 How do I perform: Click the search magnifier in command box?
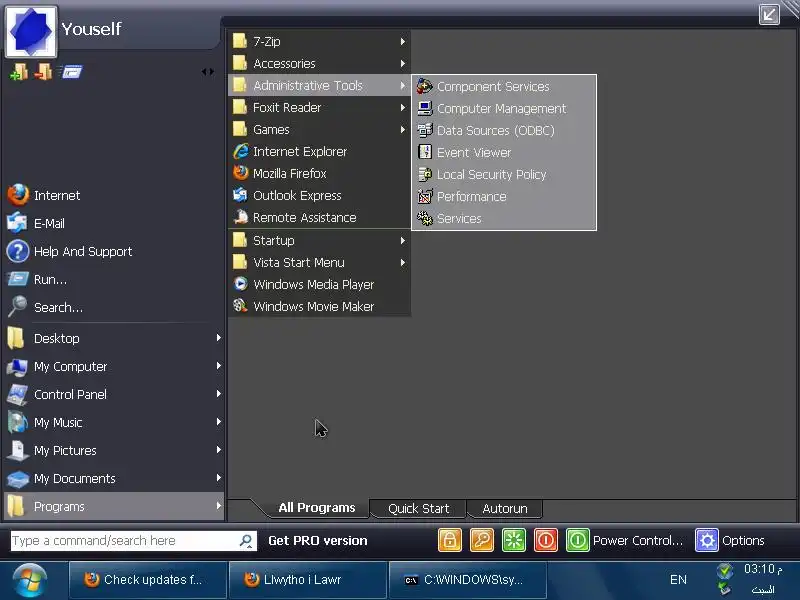click(246, 541)
